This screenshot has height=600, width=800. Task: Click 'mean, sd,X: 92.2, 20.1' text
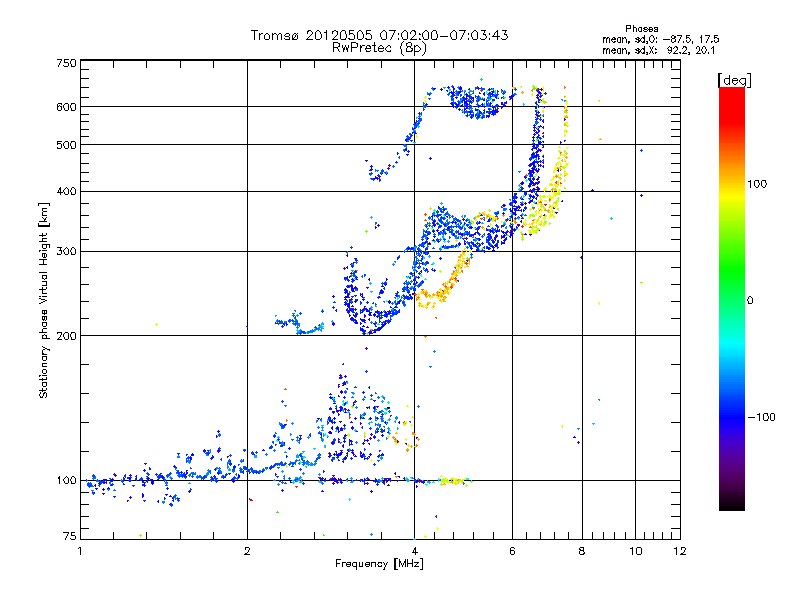tap(659, 51)
